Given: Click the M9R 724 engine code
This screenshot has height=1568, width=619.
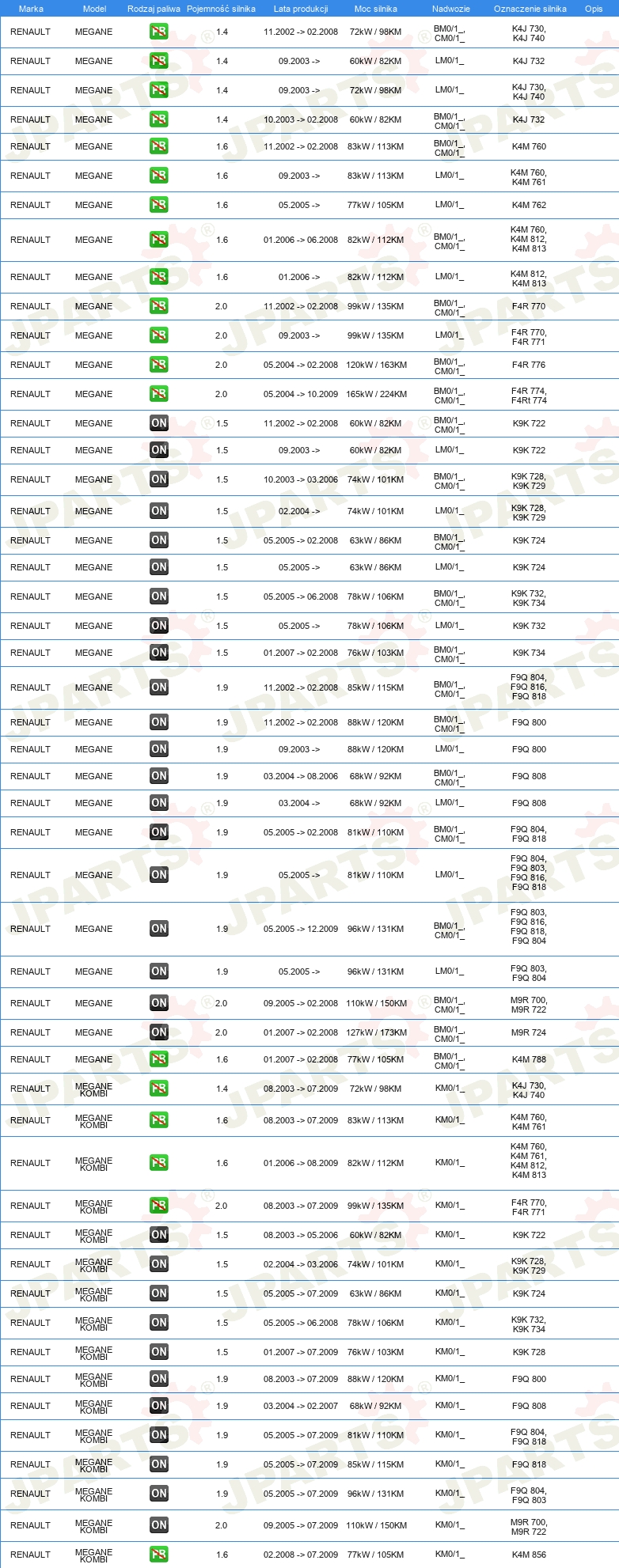Looking at the screenshot, I should click(x=529, y=1032).
